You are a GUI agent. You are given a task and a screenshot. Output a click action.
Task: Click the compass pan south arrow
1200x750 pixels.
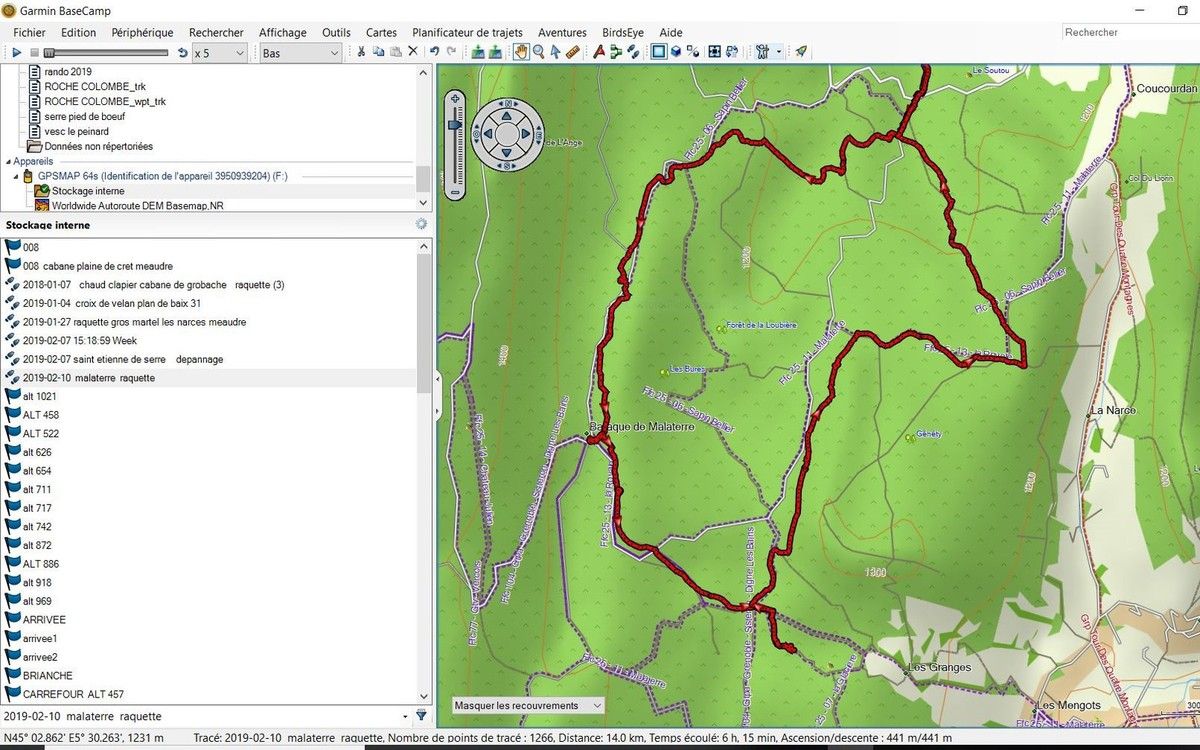coord(507,154)
